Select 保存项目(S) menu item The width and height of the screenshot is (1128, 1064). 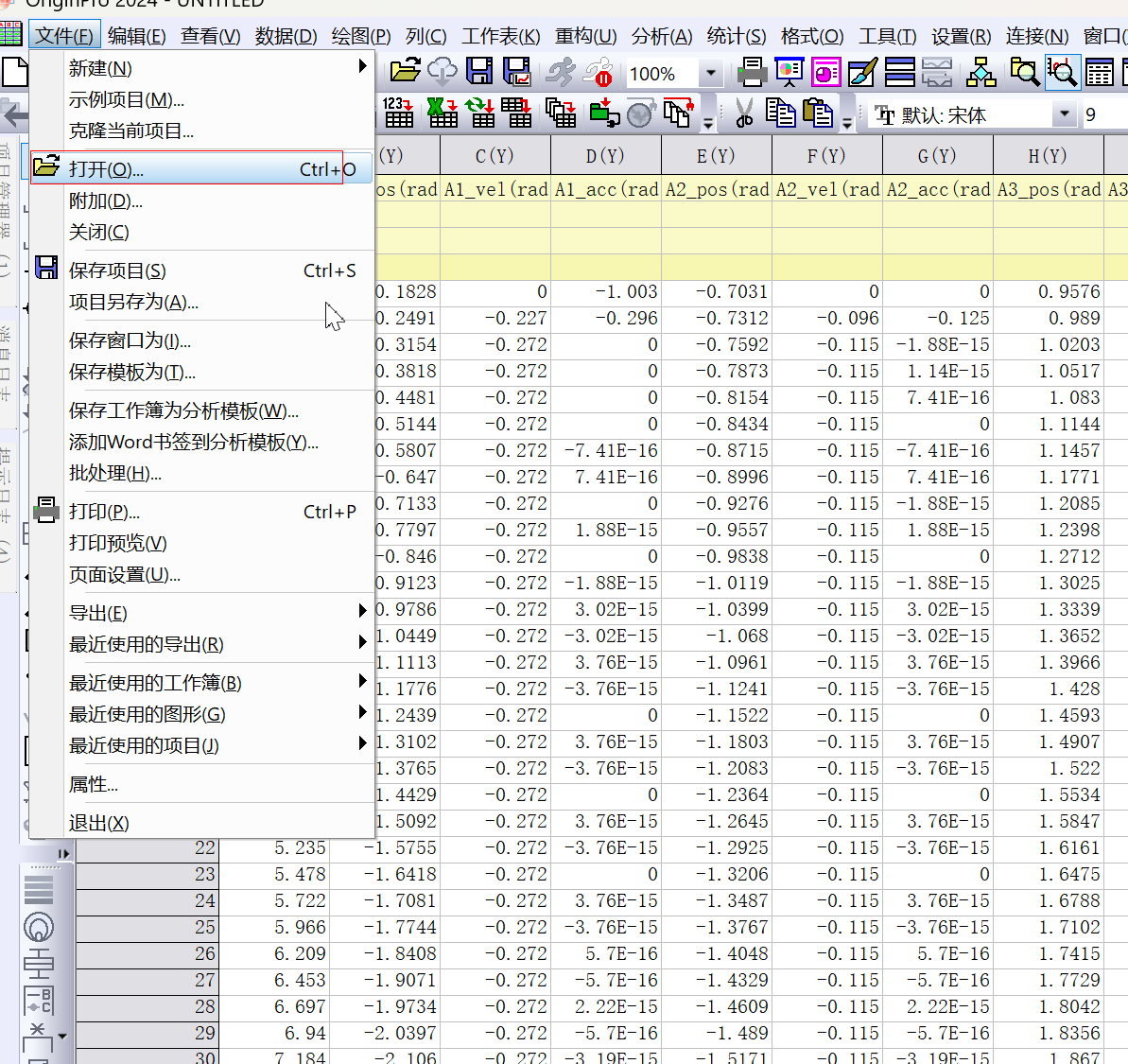202,270
